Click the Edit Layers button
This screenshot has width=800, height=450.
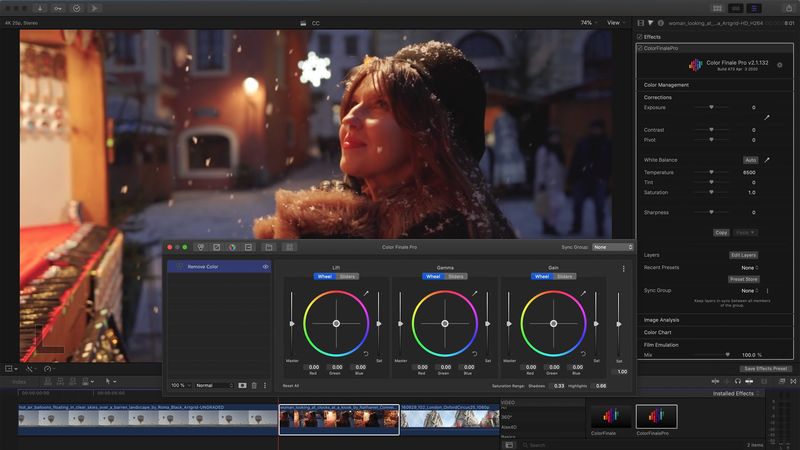pyautogui.click(x=742, y=255)
